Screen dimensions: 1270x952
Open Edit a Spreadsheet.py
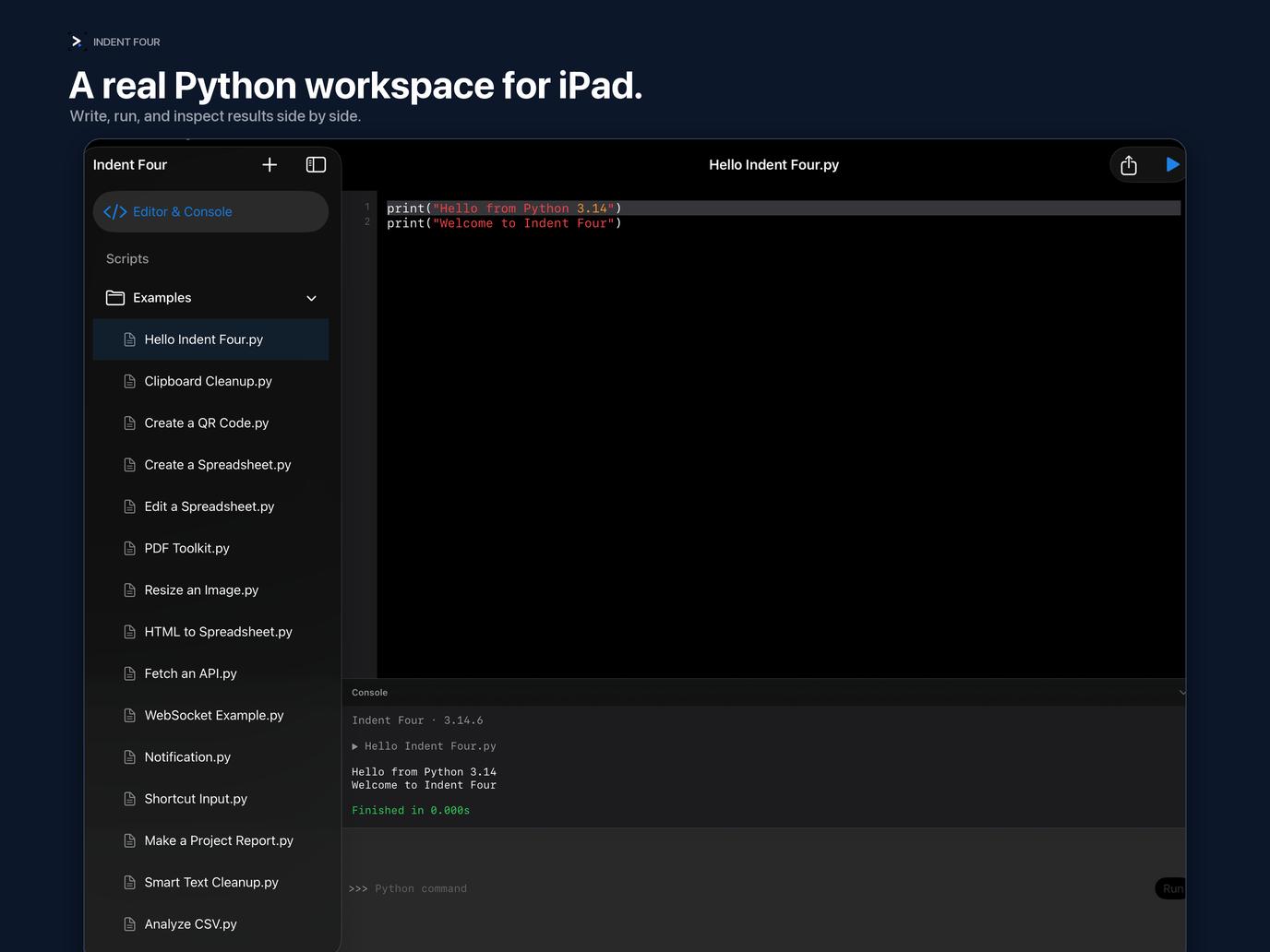210,506
